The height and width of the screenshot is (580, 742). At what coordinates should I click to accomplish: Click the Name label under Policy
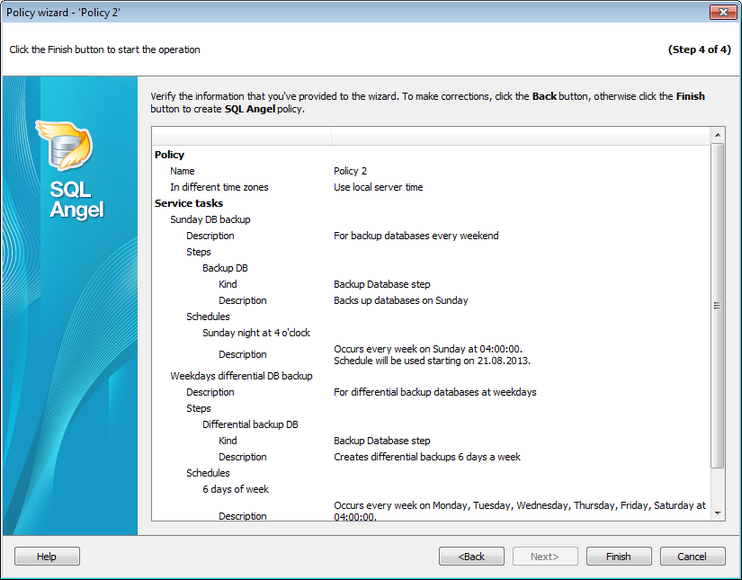(x=182, y=171)
